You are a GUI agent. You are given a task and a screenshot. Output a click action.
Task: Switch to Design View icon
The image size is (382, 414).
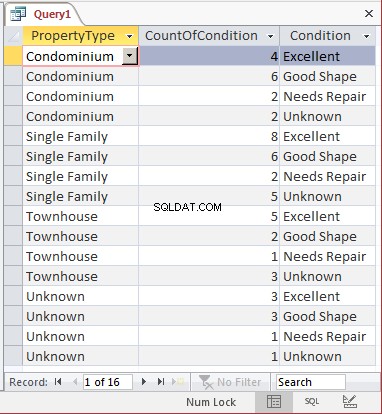click(350, 402)
